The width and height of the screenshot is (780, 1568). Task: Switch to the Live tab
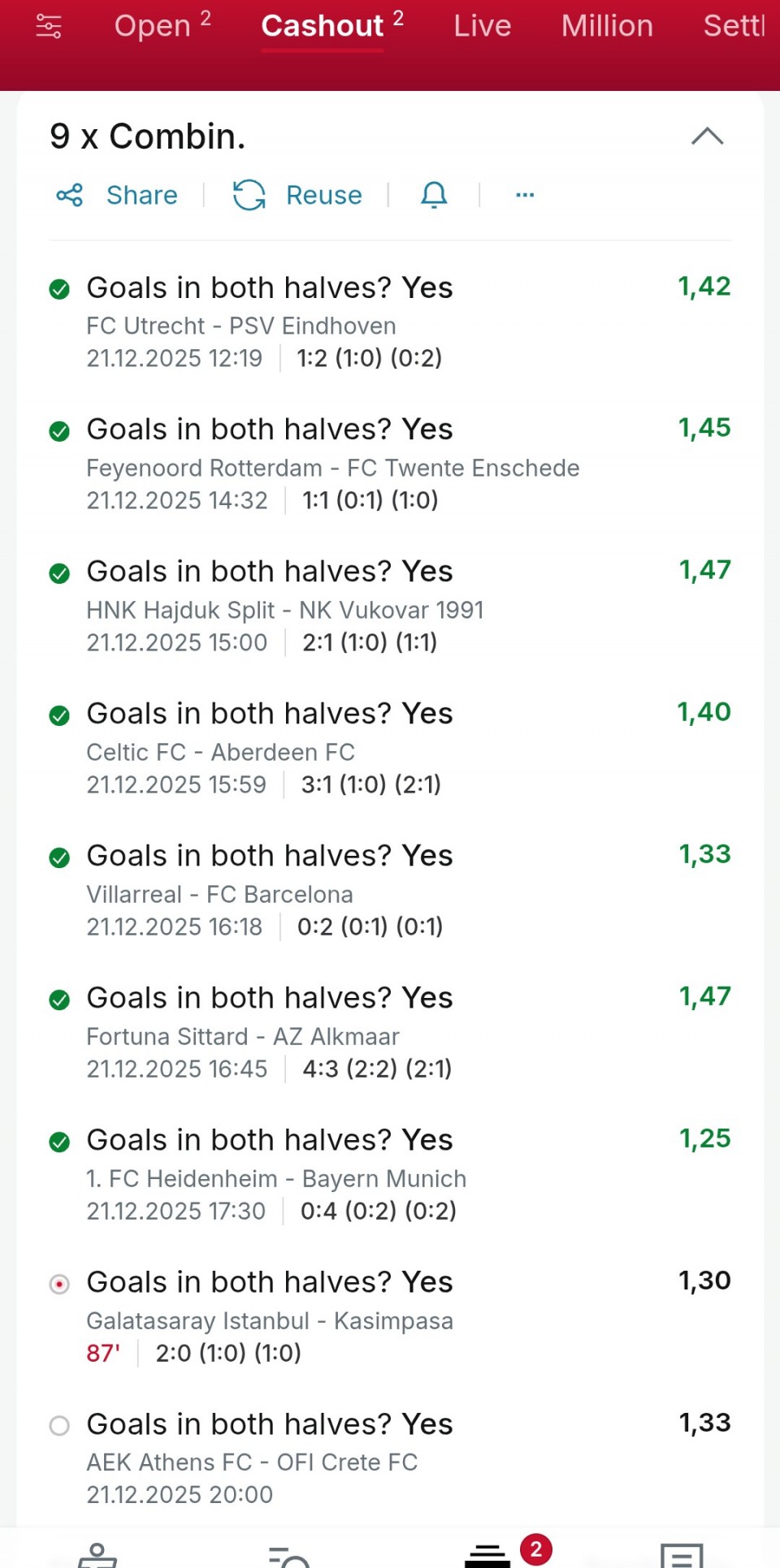pos(483,26)
